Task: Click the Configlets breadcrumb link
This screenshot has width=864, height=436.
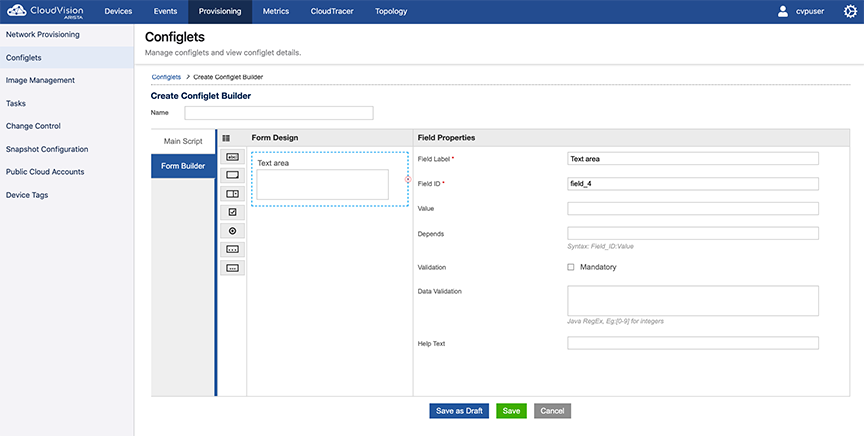Action: 166,77
